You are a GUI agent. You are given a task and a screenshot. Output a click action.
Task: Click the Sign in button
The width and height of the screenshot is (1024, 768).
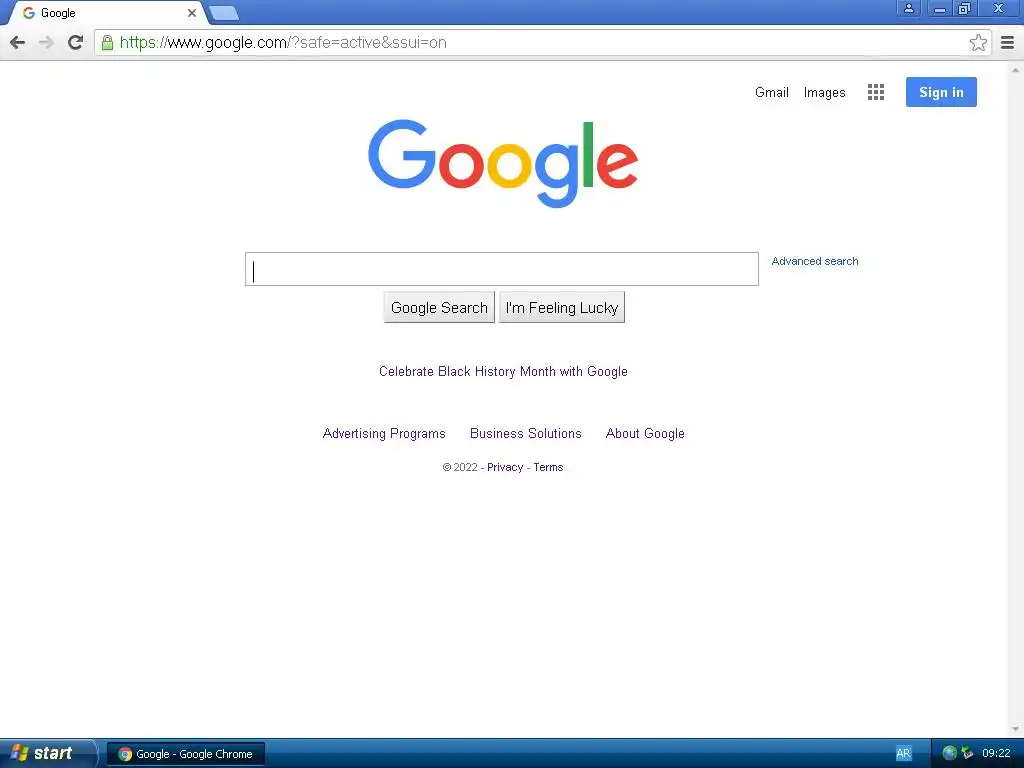(941, 92)
